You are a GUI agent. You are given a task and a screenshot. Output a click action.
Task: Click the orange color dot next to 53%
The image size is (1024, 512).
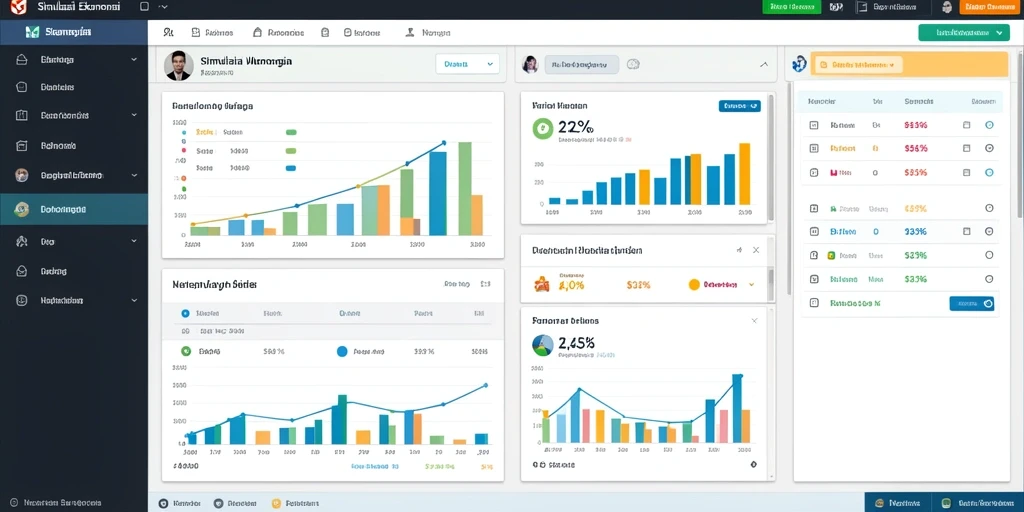694,285
